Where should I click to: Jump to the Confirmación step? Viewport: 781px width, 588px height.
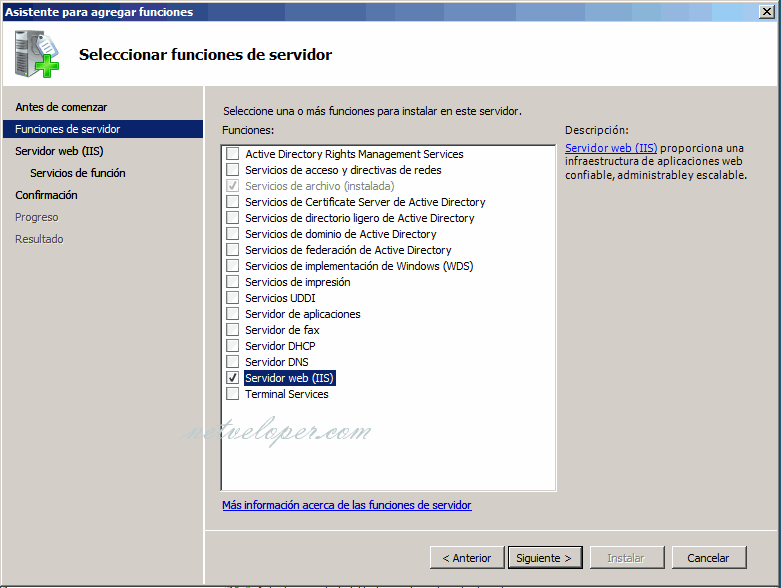pyautogui.click(x=46, y=195)
